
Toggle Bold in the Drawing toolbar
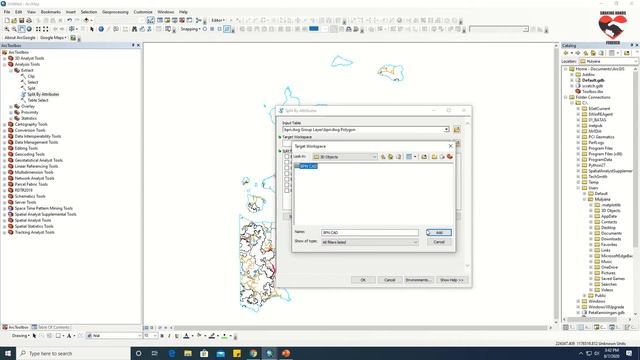click(x=162, y=336)
